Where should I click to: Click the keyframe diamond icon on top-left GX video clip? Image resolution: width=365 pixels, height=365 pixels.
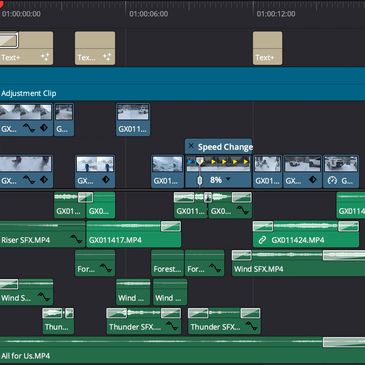pos(44,128)
